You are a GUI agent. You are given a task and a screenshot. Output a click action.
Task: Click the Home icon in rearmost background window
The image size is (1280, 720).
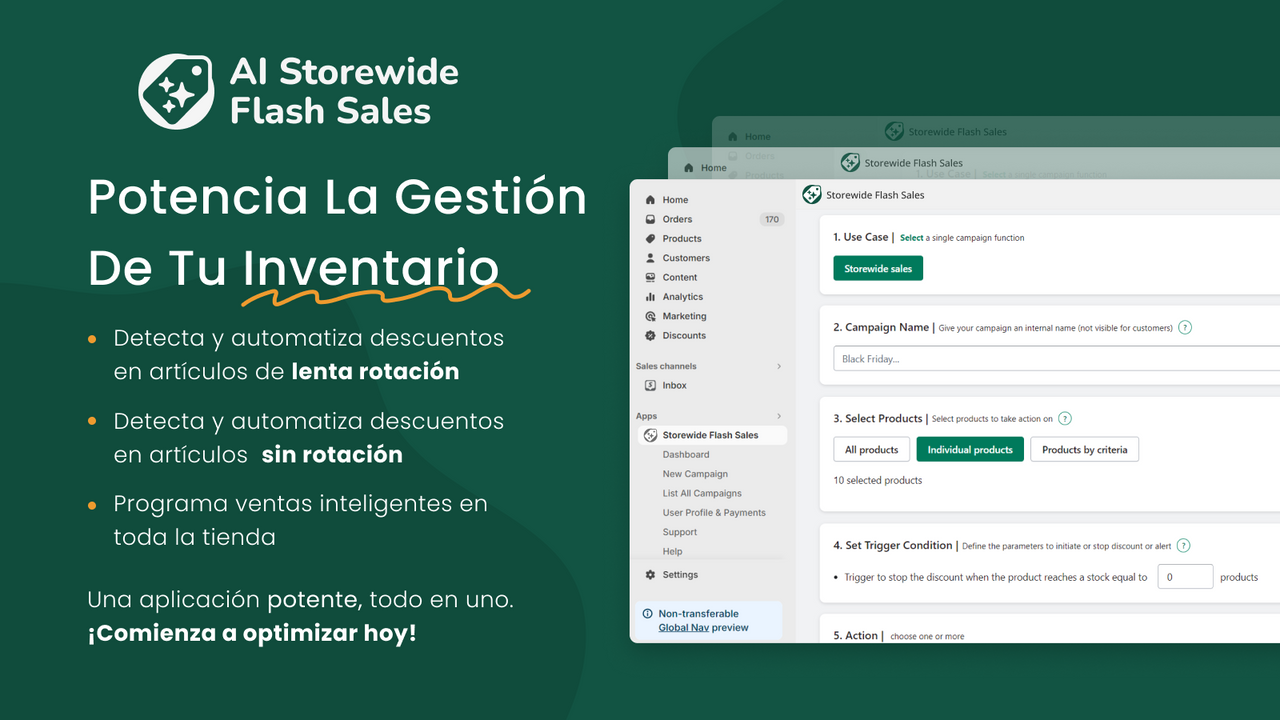point(732,137)
